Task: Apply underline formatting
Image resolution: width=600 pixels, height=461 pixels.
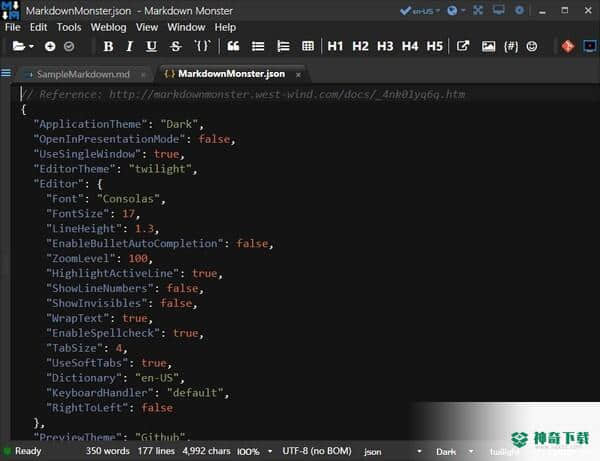Action: tap(152, 47)
